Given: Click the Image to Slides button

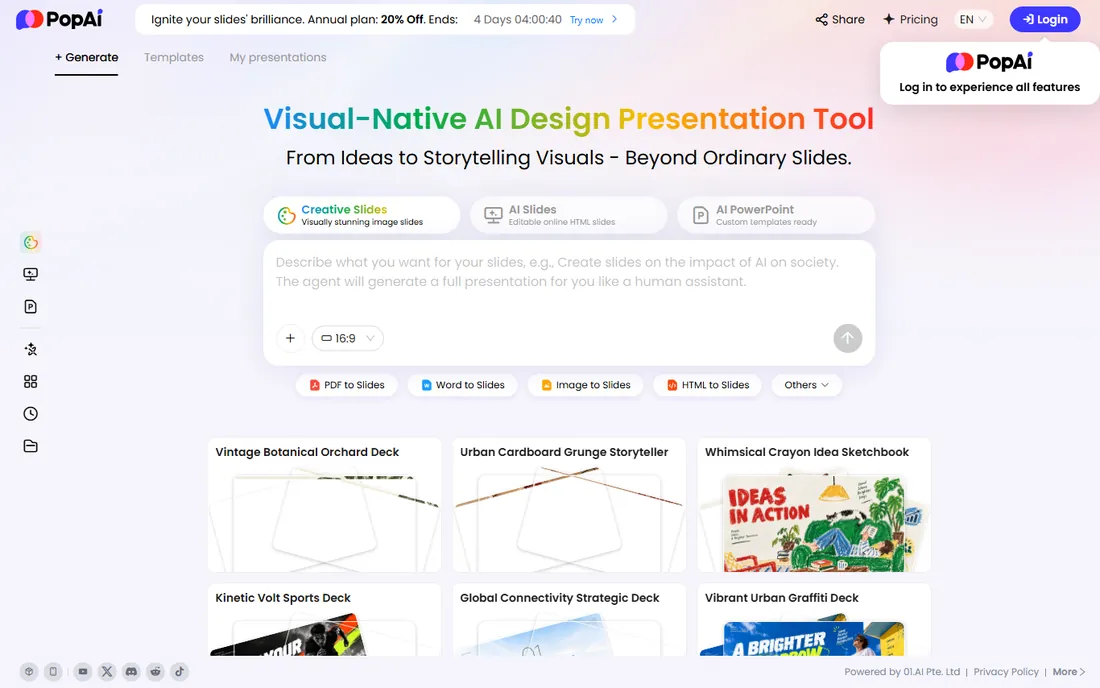Looking at the screenshot, I should point(586,385).
